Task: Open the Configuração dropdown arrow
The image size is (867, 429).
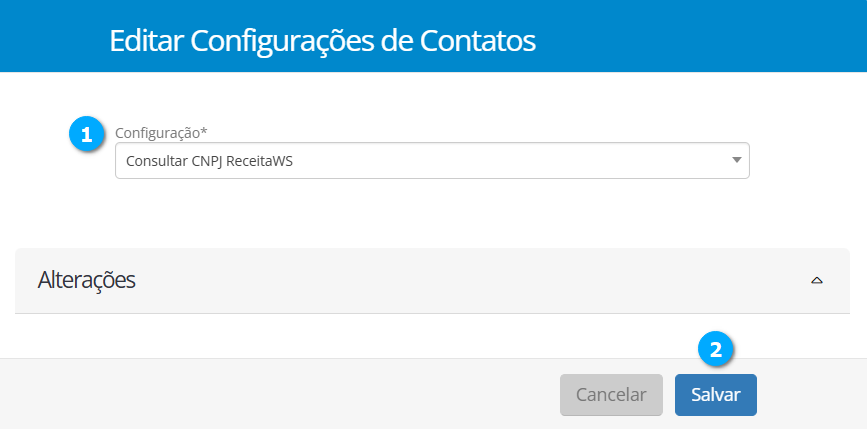Action: [x=736, y=160]
